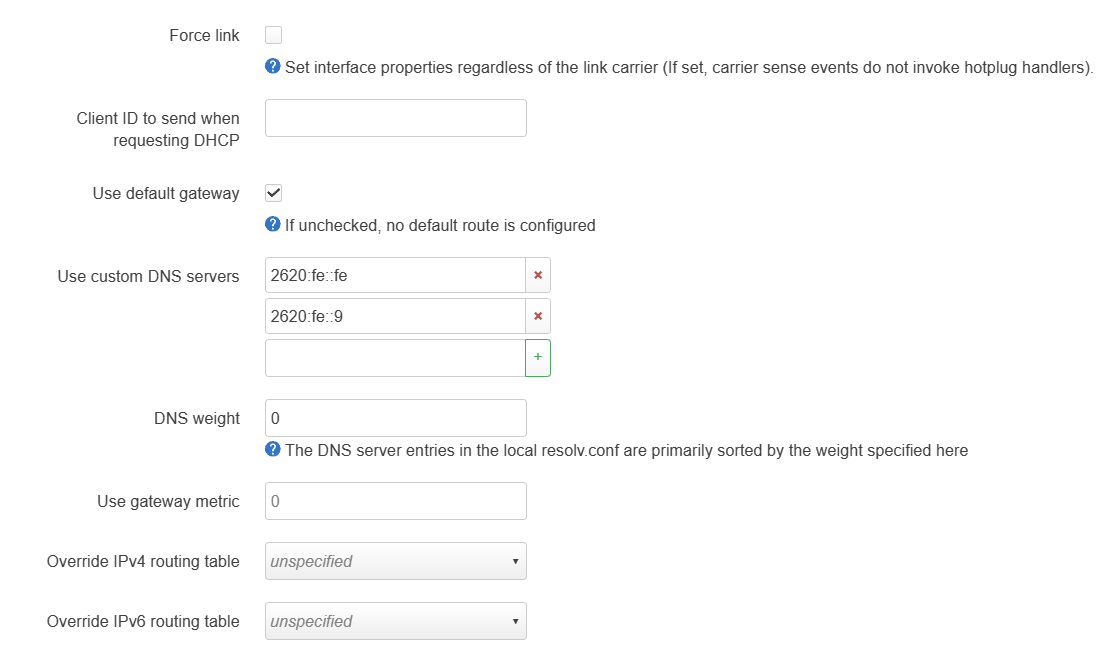Click the DNS weight input field
The height and width of the screenshot is (649, 1110).
tap(396, 418)
